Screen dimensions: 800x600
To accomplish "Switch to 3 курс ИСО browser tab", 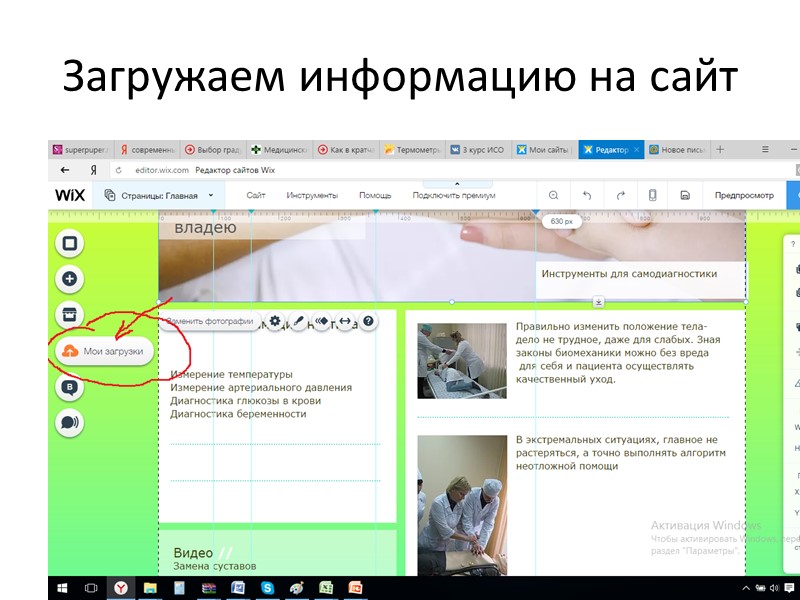I will [x=478, y=149].
